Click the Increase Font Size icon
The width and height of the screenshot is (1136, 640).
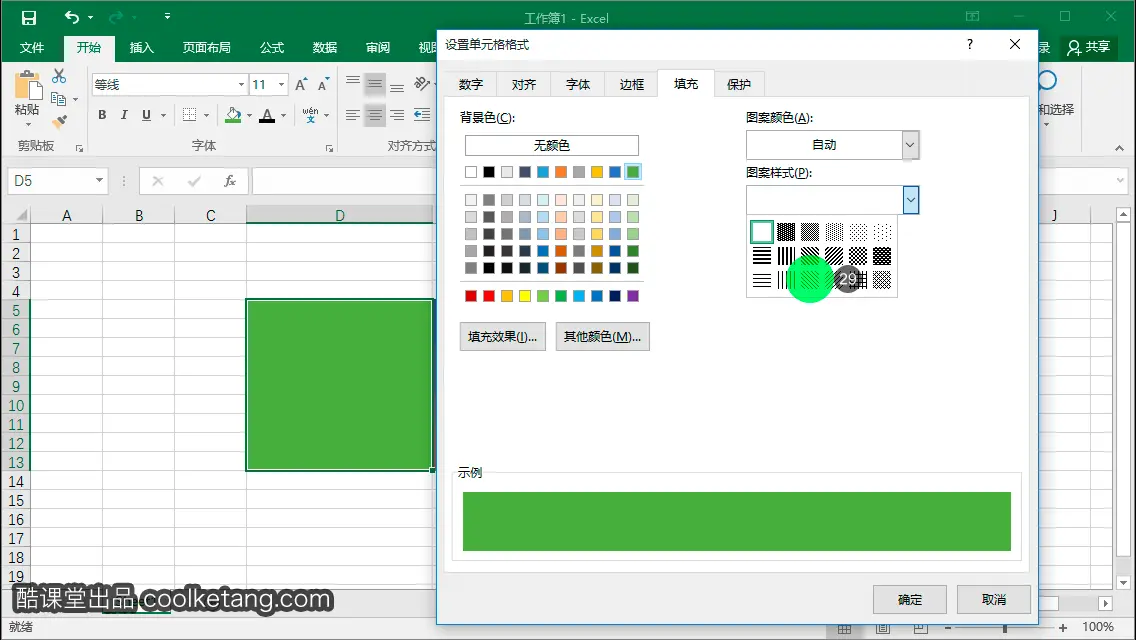301,85
